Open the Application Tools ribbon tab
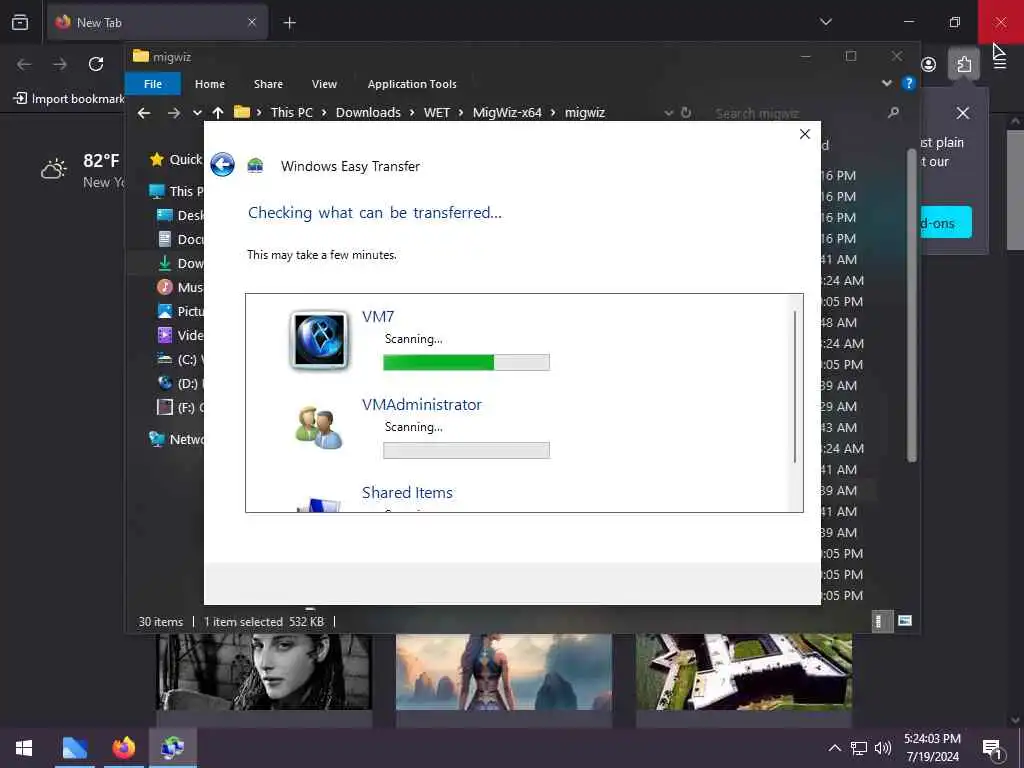This screenshot has height=768, width=1024. [x=412, y=84]
